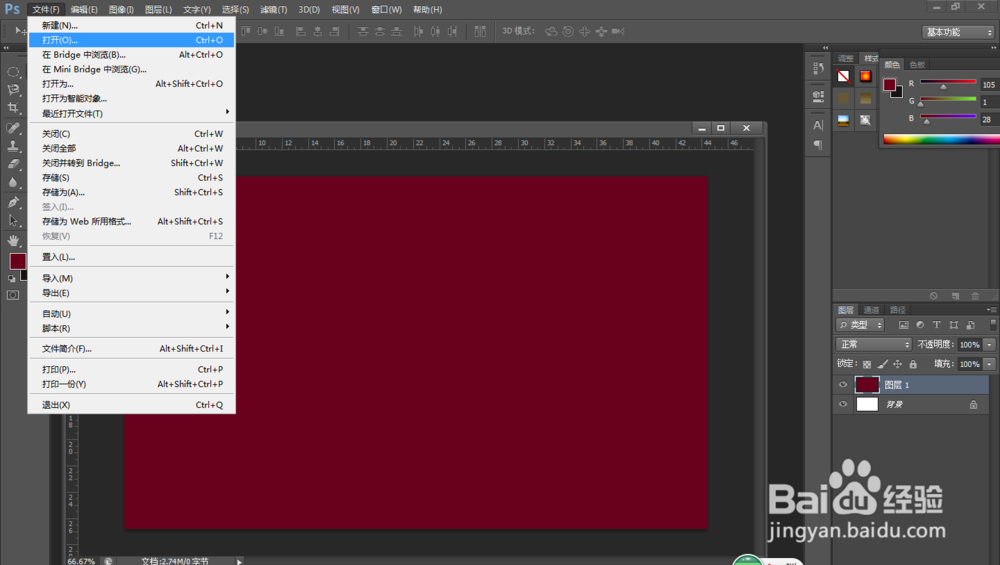Open the 正常 blend mode dropdown

tap(874, 344)
